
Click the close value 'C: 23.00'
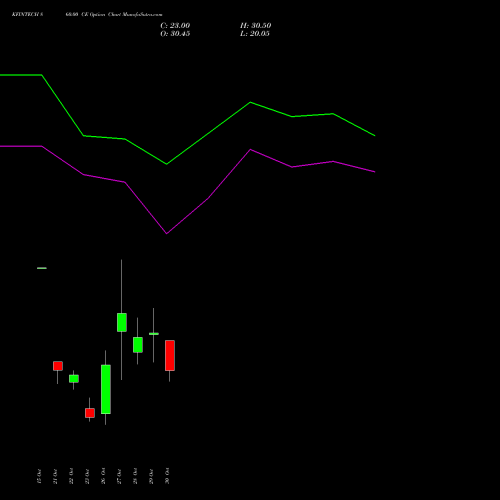click(175, 26)
